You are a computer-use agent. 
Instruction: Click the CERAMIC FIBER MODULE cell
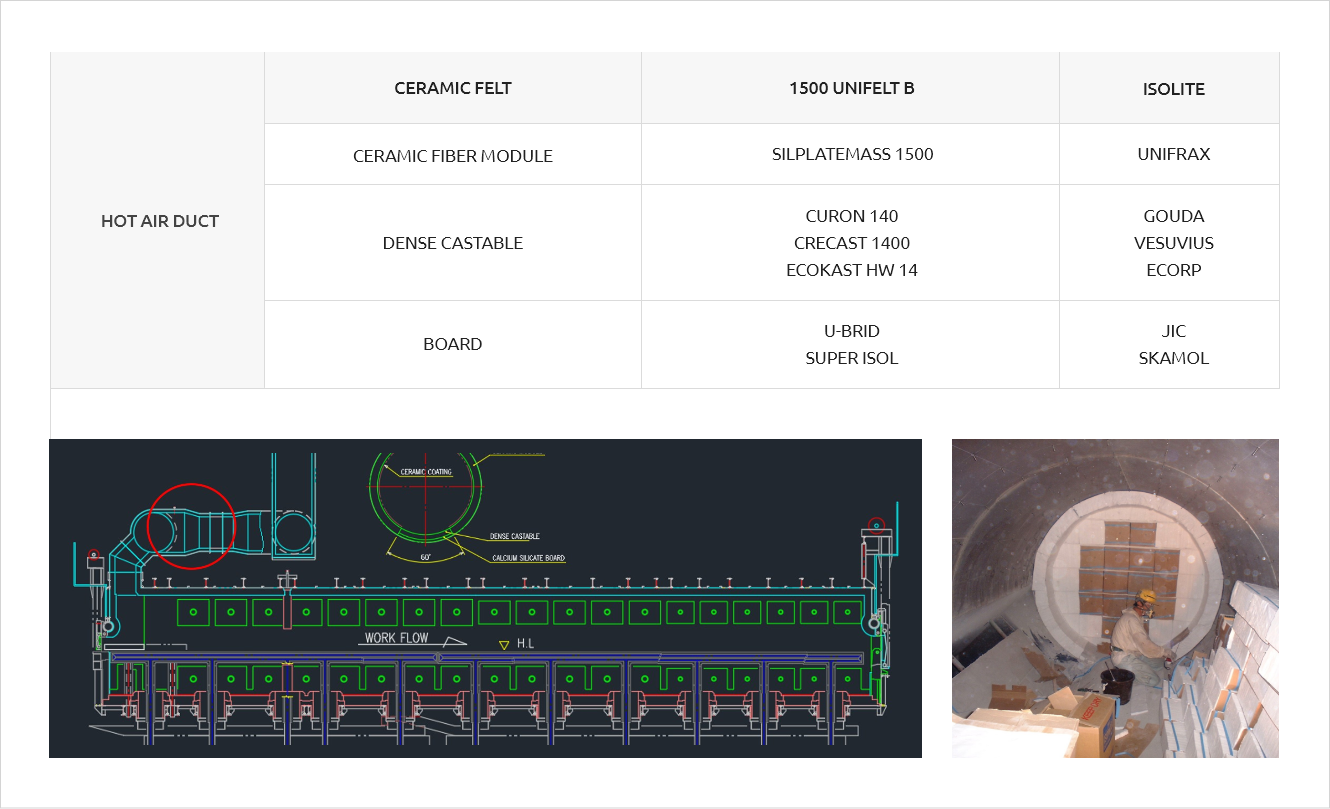[x=453, y=155]
